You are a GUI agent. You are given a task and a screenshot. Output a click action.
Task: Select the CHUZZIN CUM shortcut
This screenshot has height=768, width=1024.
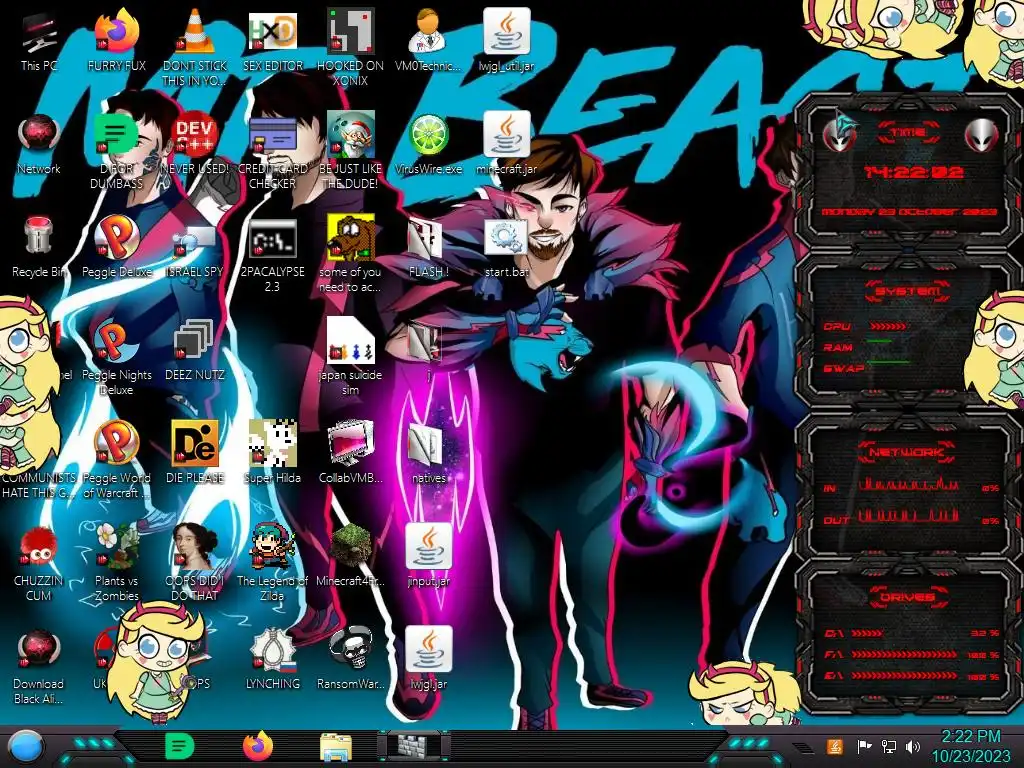click(39, 563)
